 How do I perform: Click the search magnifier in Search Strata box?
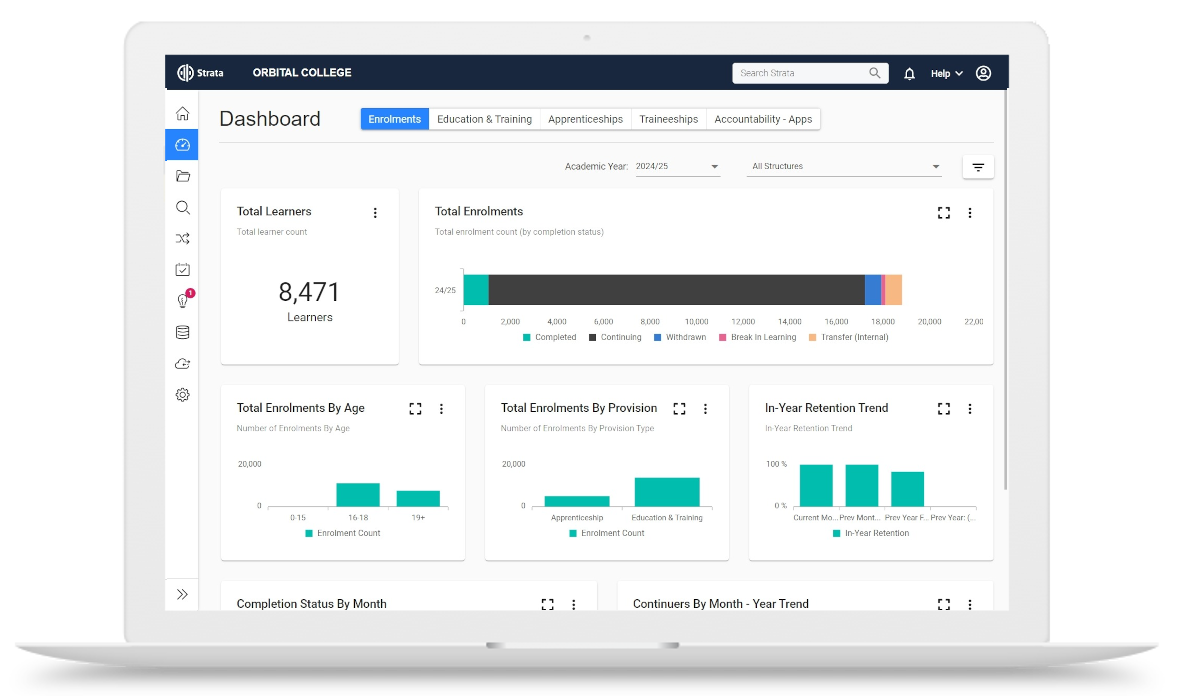click(x=874, y=73)
